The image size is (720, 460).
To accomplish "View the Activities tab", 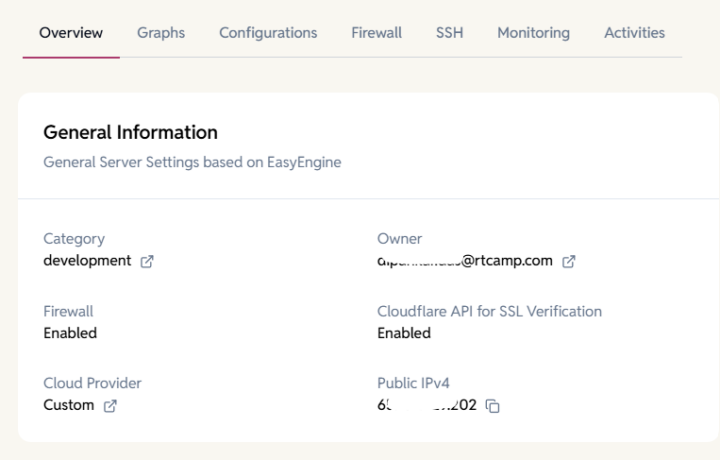I will pyautogui.click(x=634, y=33).
